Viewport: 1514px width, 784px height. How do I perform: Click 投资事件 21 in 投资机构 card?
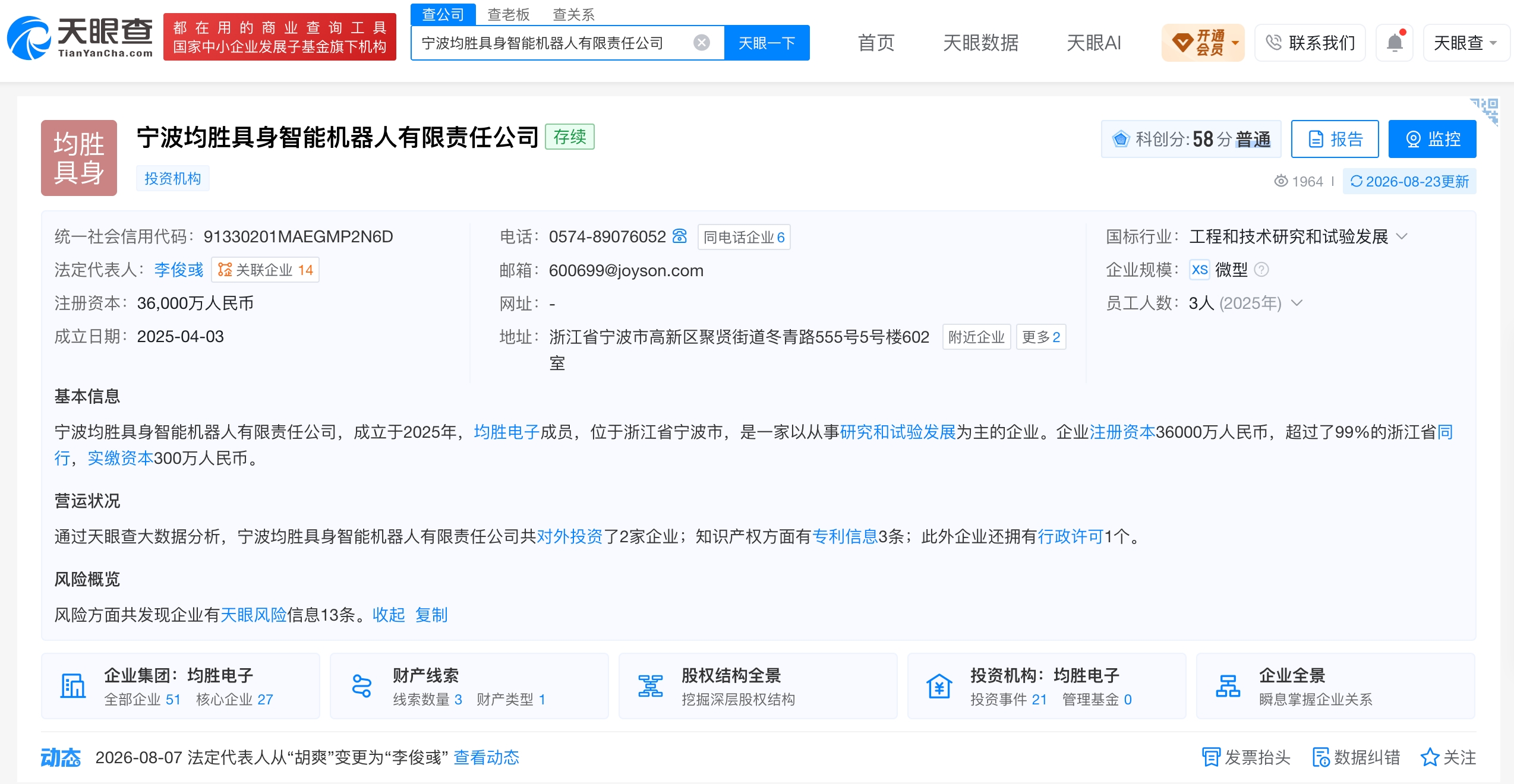pos(1009,699)
